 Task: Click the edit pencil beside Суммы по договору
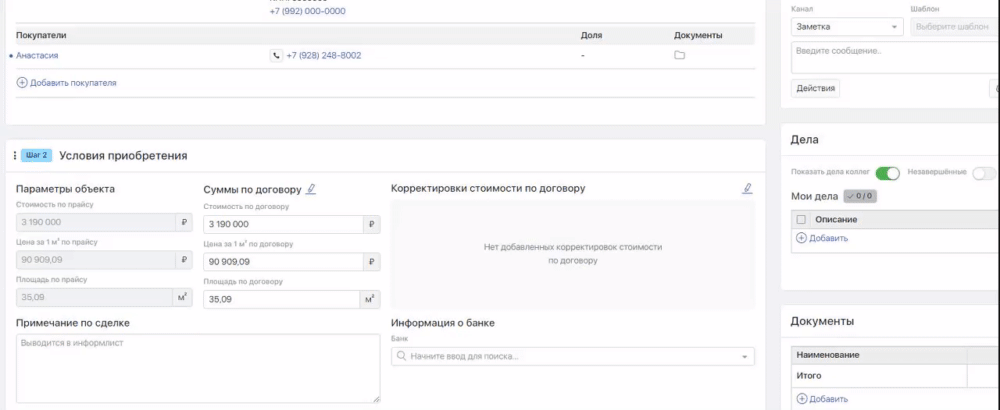point(311,188)
